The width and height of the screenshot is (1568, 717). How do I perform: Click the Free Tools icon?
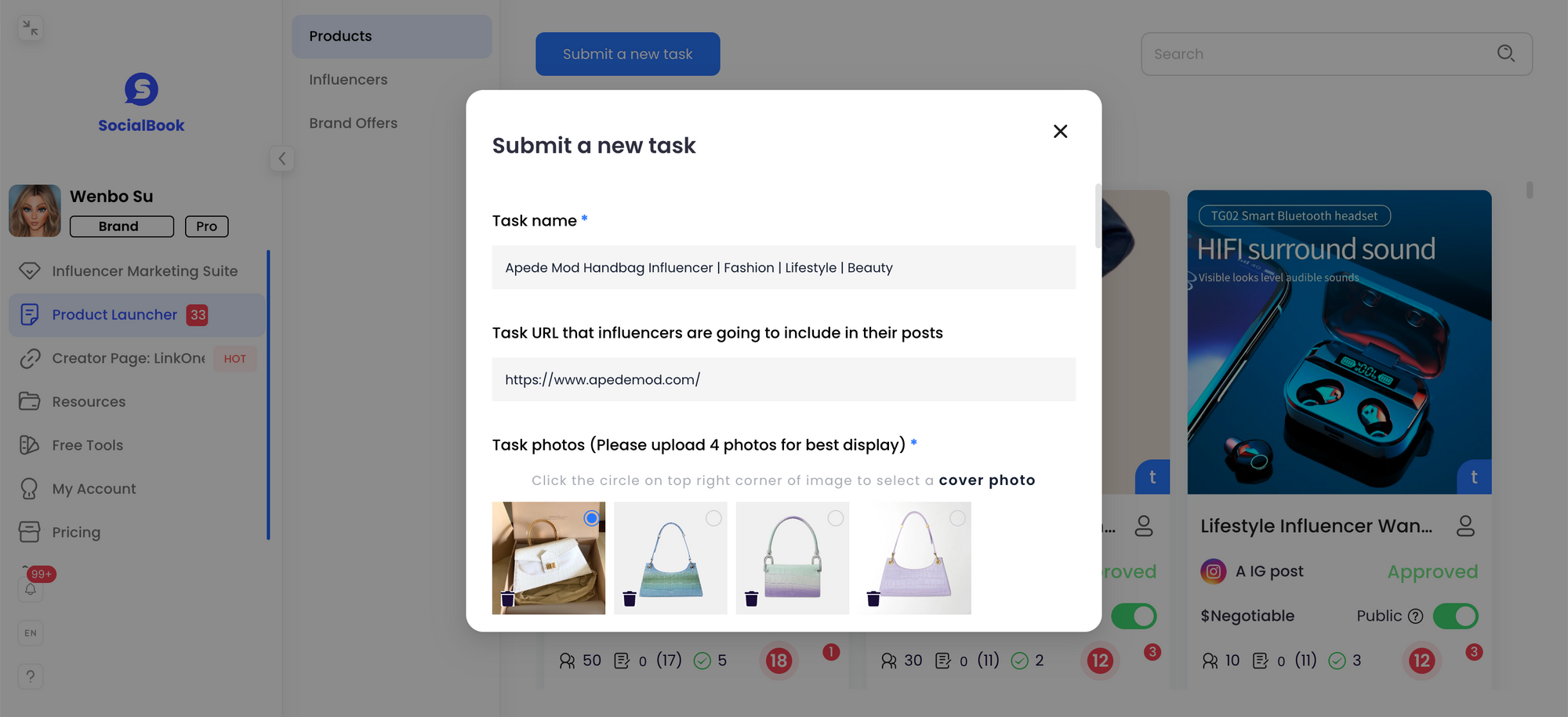(x=29, y=445)
